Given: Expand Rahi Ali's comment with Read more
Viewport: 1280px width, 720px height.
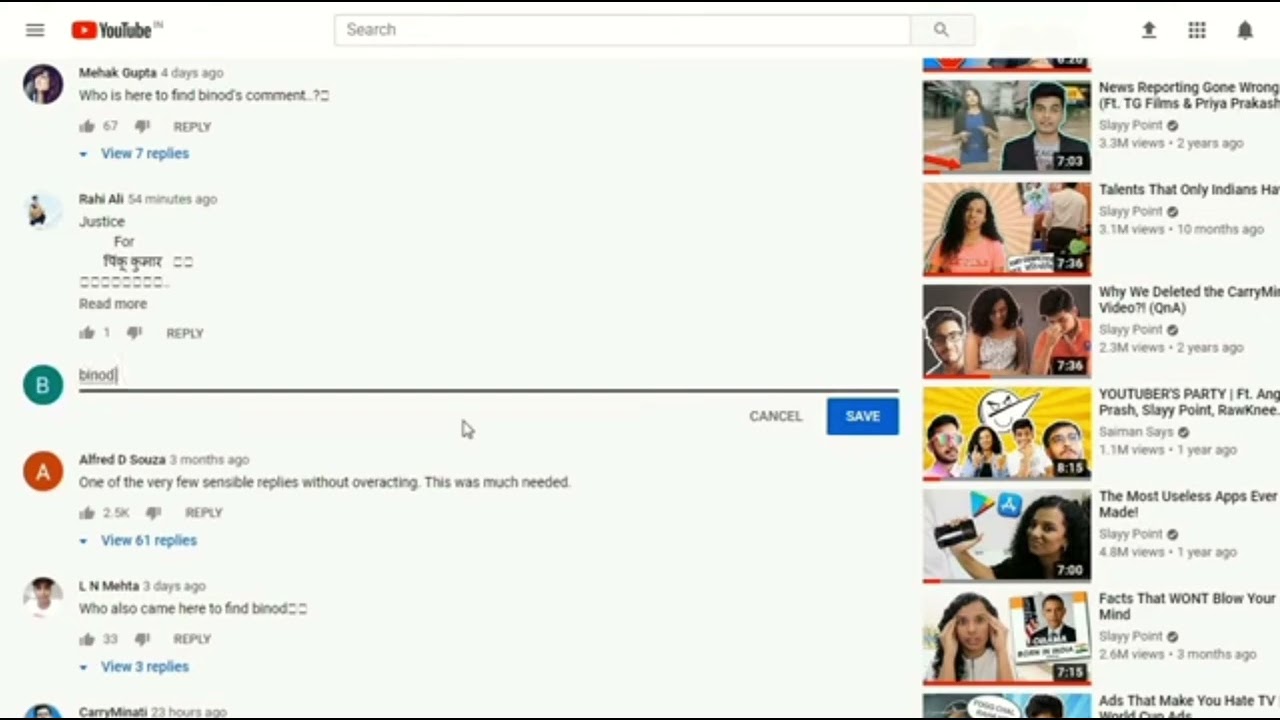Looking at the screenshot, I should 113,303.
